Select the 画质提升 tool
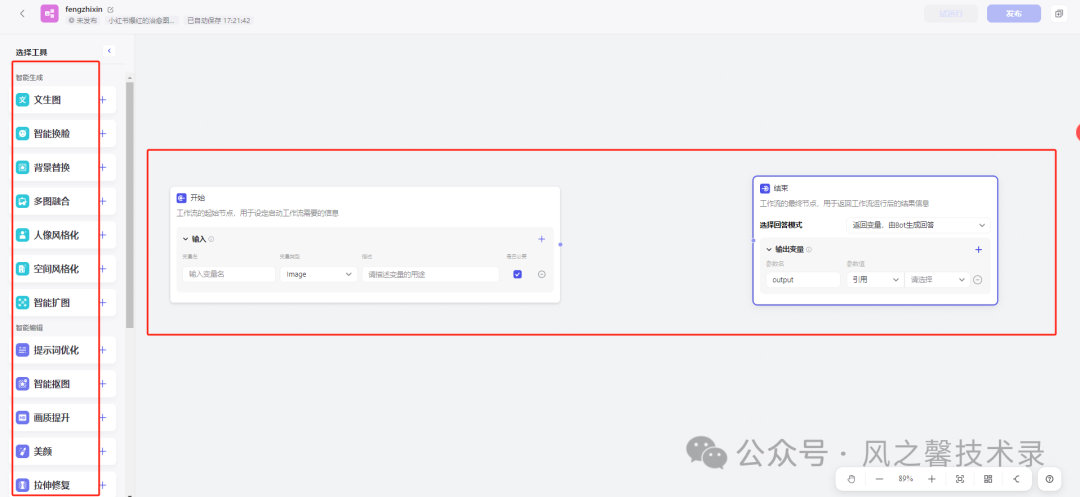 point(55,418)
